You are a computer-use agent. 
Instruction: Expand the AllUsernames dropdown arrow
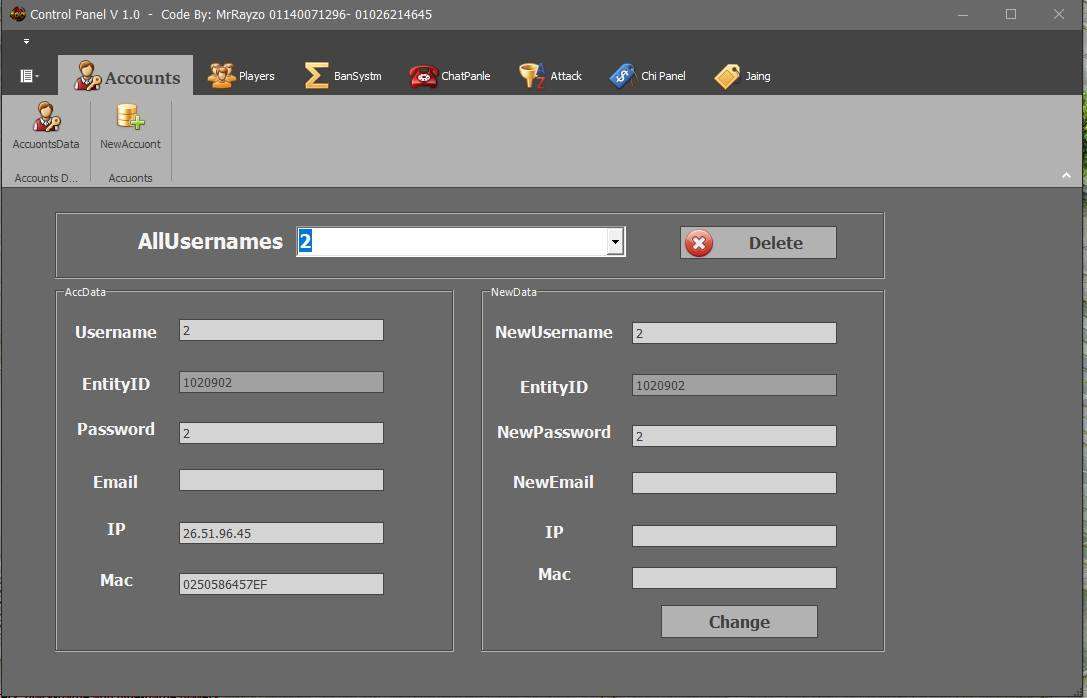pos(615,242)
